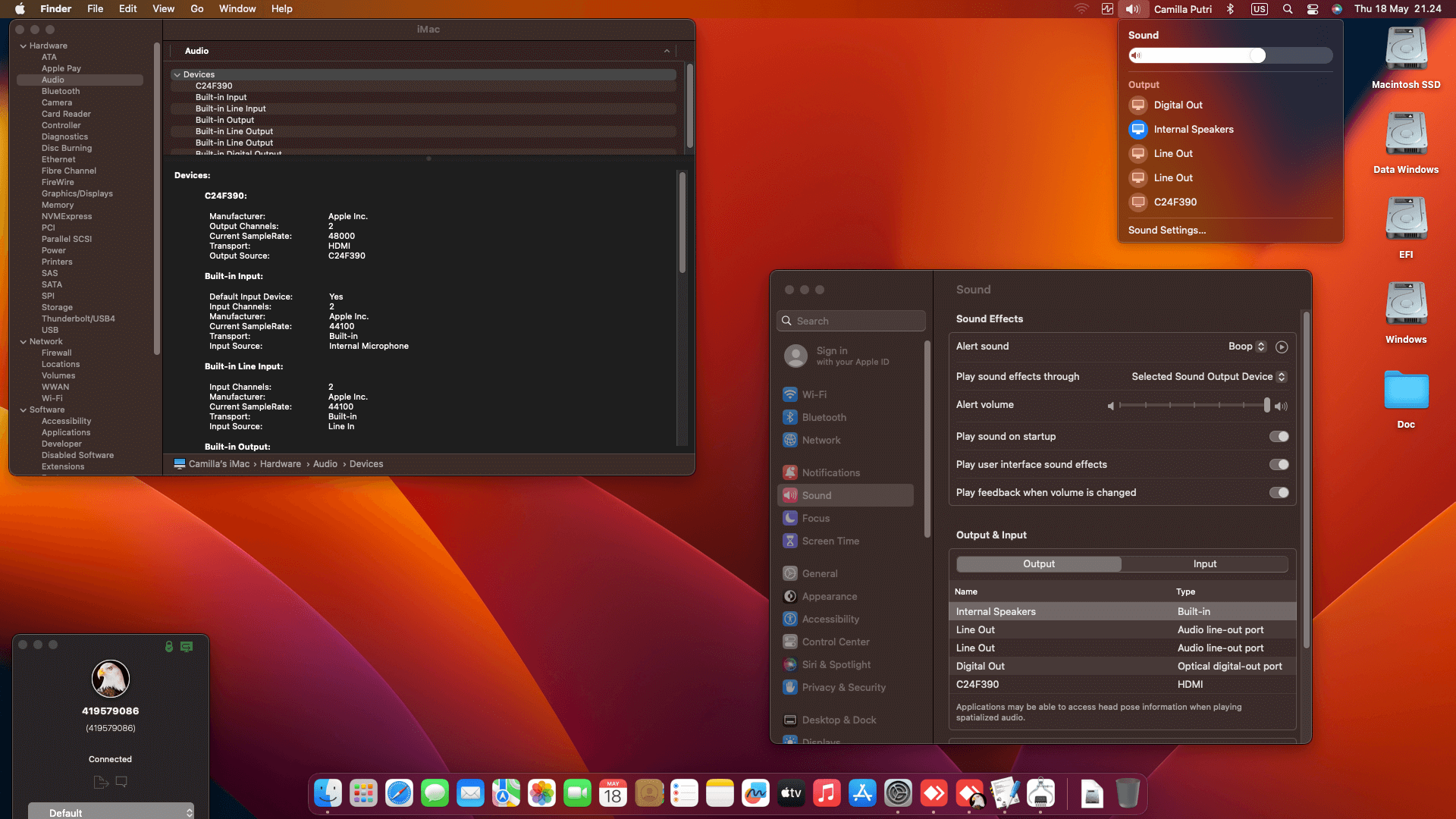
Task: Click the Bluetooth icon in the menu bar
Action: tap(1231, 9)
